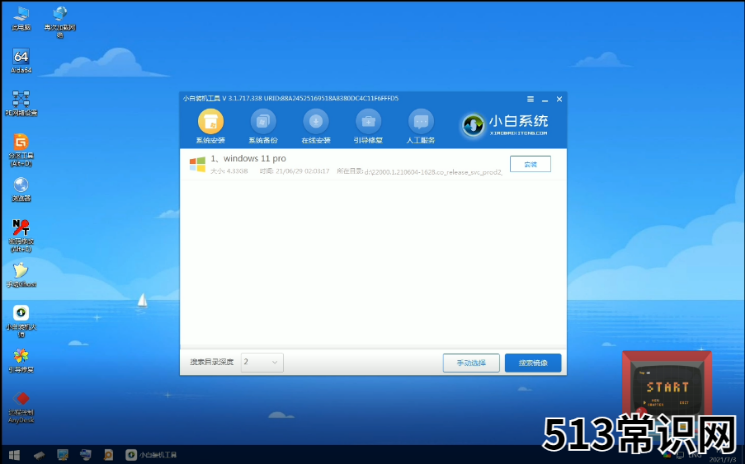Image resolution: width=745 pixels, height=465 pixels.
Task: Click the START gadget on desktop
Action: pos(667,388)
